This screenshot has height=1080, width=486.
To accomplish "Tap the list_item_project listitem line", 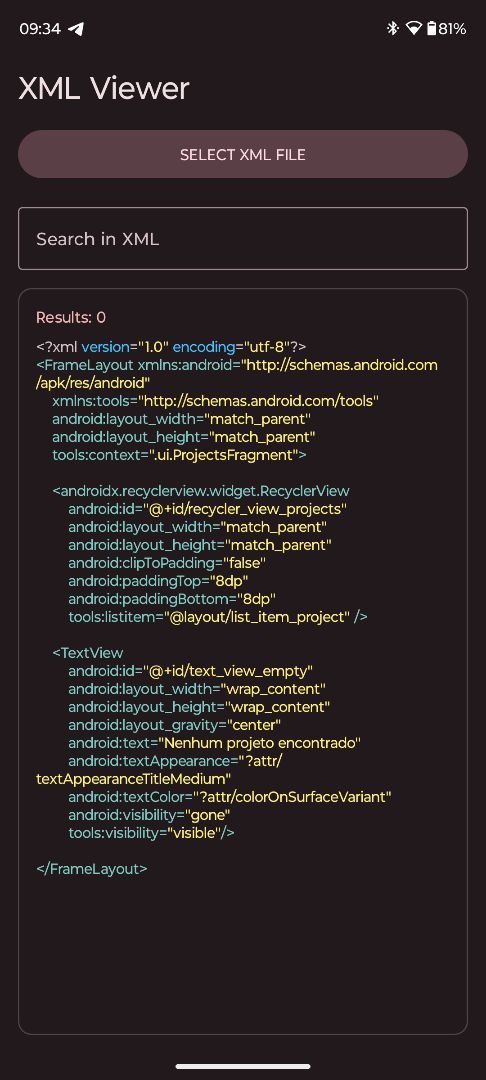I will click(218, 617).
